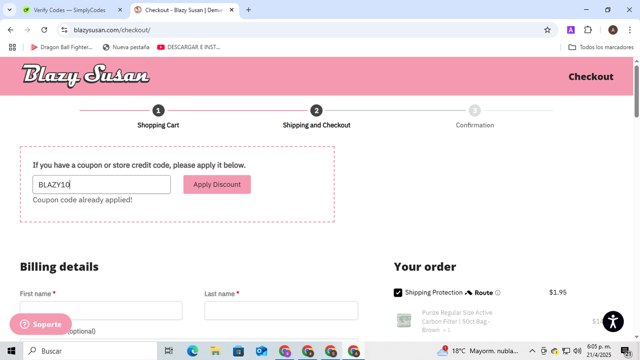
Task: Click the 'Your order' heading
Action: click(425, 267)
